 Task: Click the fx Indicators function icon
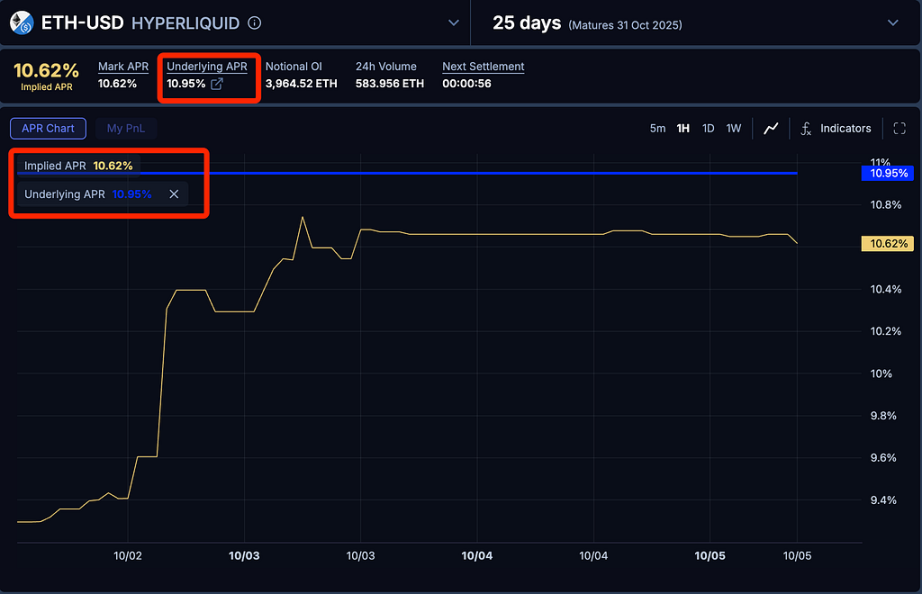[805, 128]
